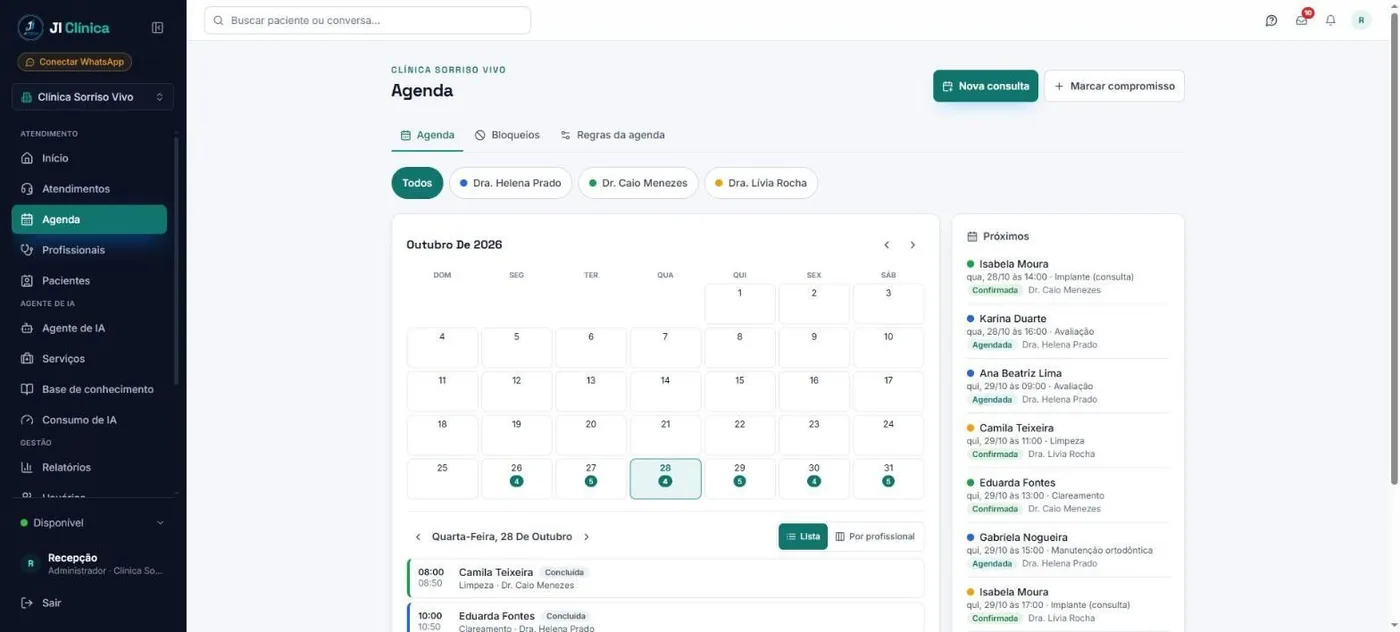Open Relatórios in sidebar
Image resolution: width=1400 pixels, height=632 pixels.
[x=89, y=467]
